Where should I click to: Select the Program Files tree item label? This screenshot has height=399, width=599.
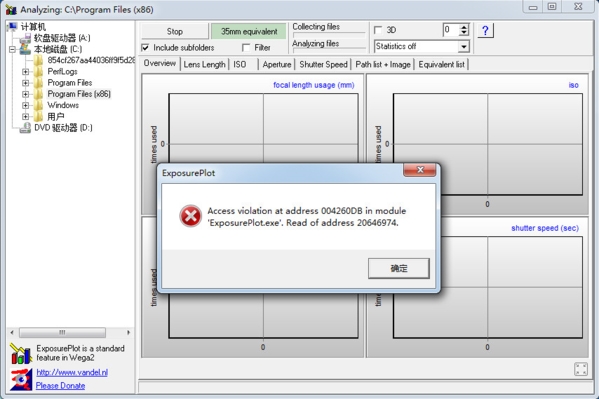(70, 83)
